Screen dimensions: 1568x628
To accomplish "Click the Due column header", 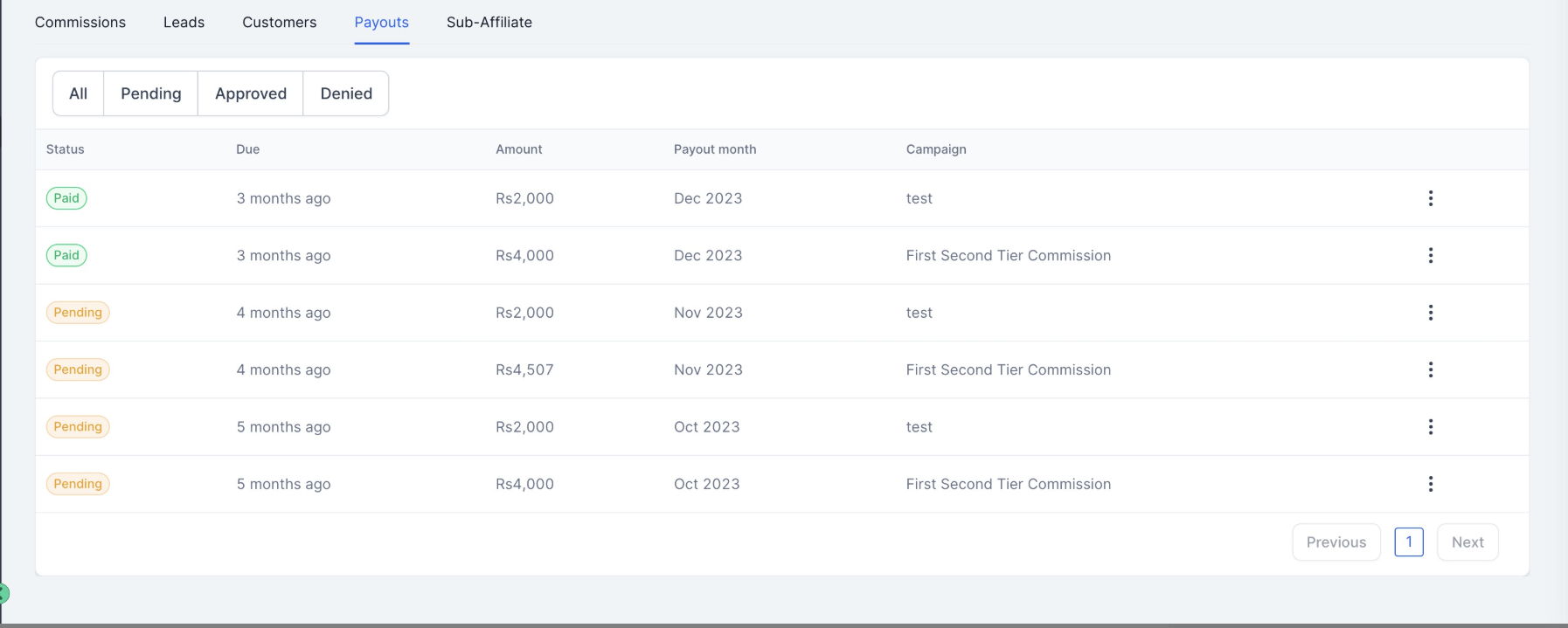I will tap(248, 149).
